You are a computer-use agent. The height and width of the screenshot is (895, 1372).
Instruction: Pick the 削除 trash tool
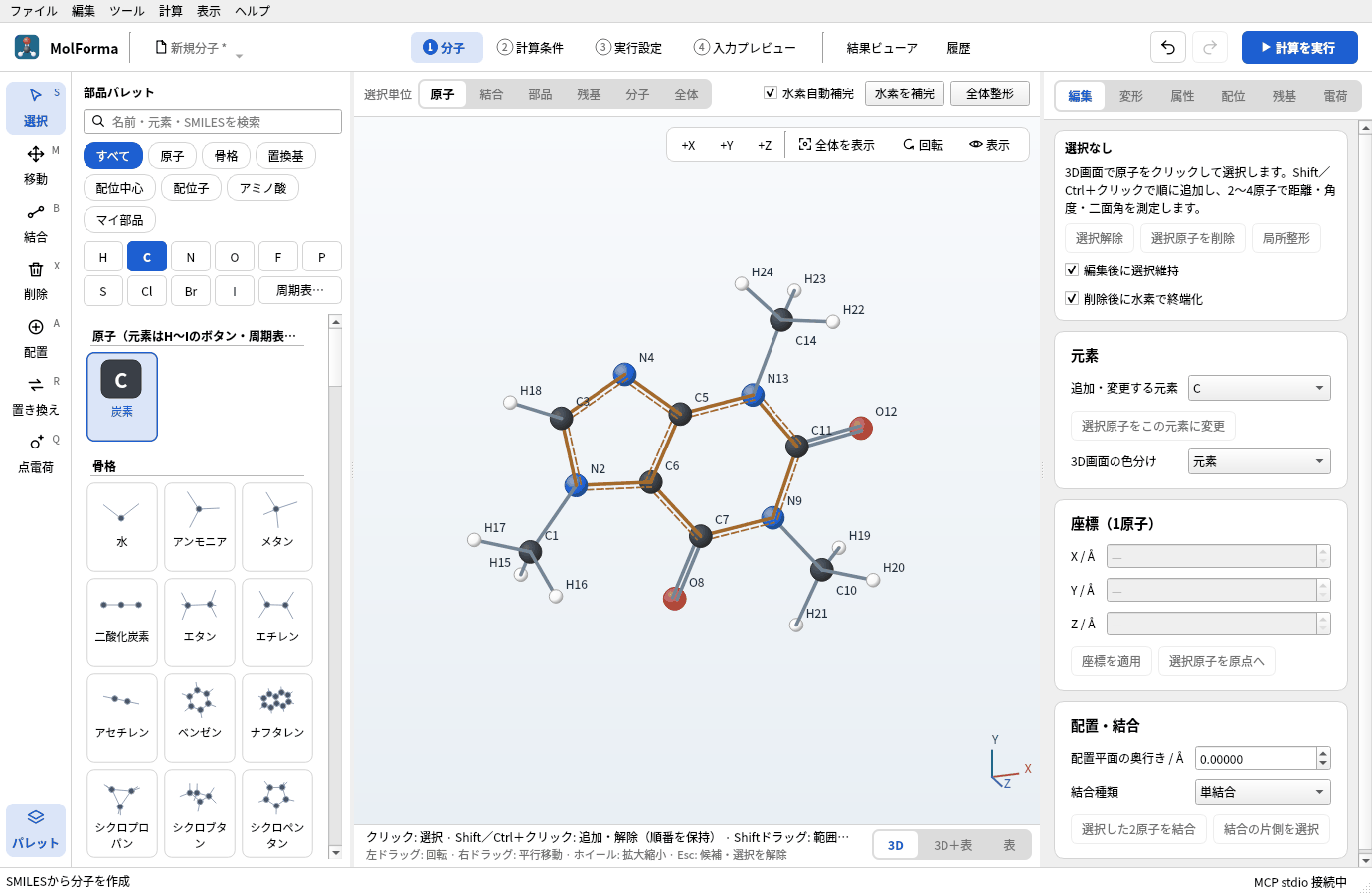[x=36, y=280]
